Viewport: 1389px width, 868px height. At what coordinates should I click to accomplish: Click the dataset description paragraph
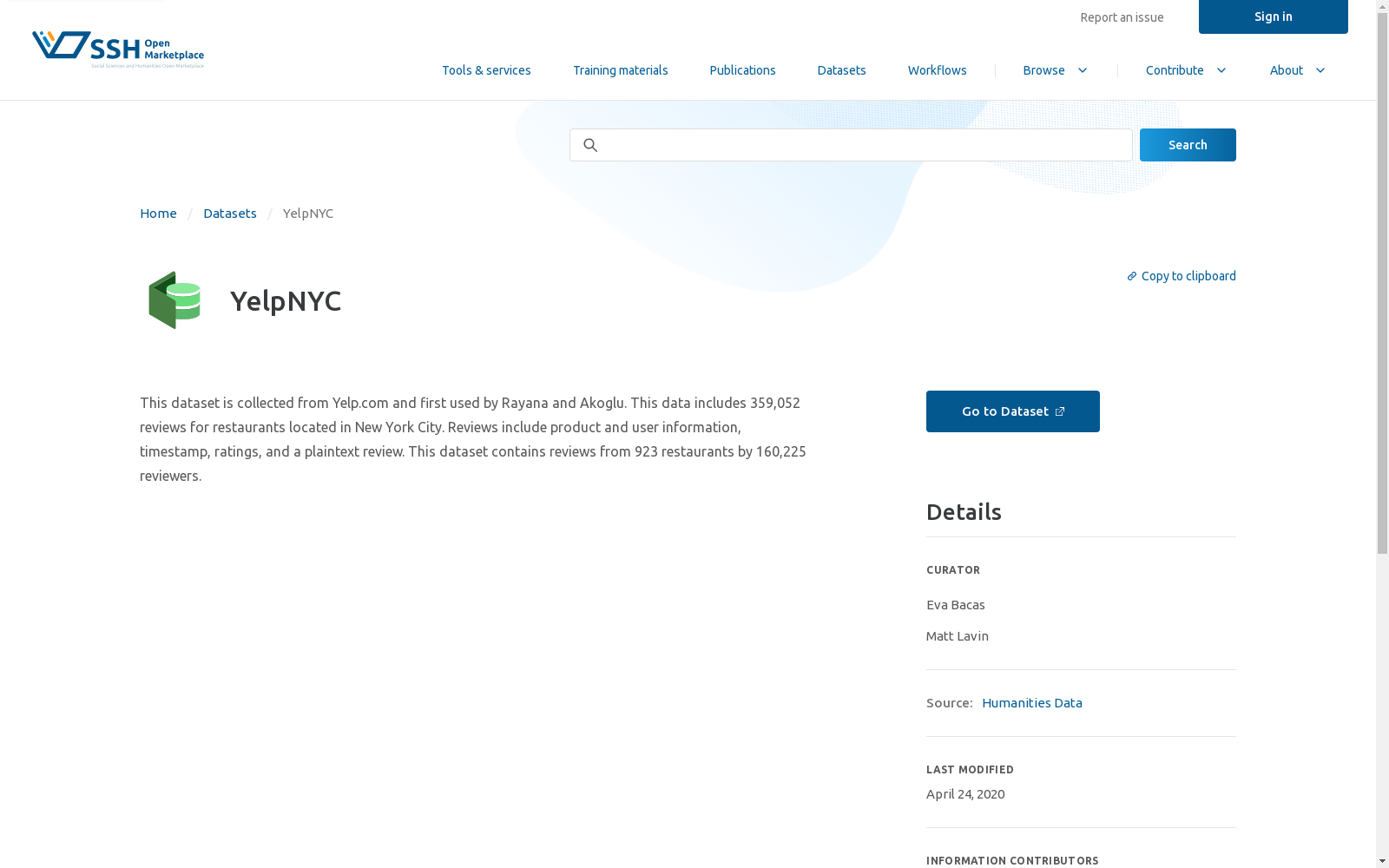pos(474,439)
